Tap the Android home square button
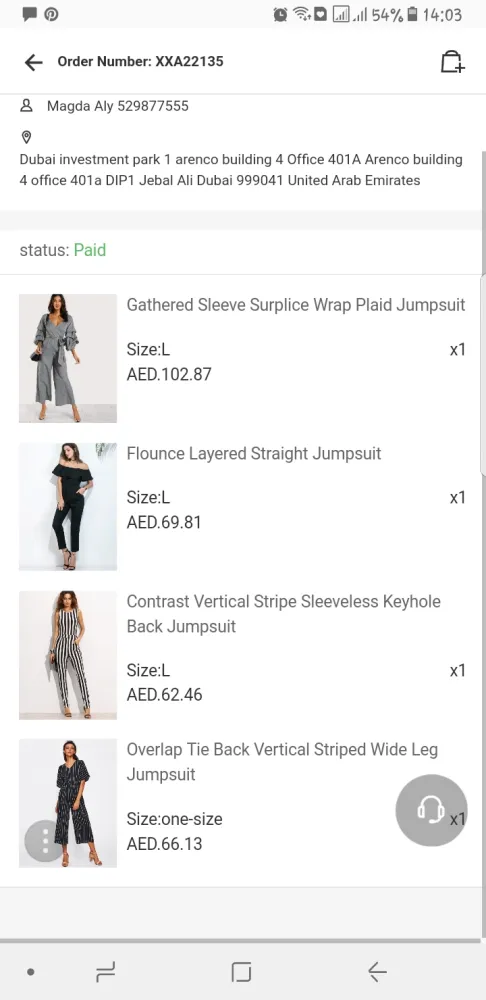 click(x=241, y=972)
